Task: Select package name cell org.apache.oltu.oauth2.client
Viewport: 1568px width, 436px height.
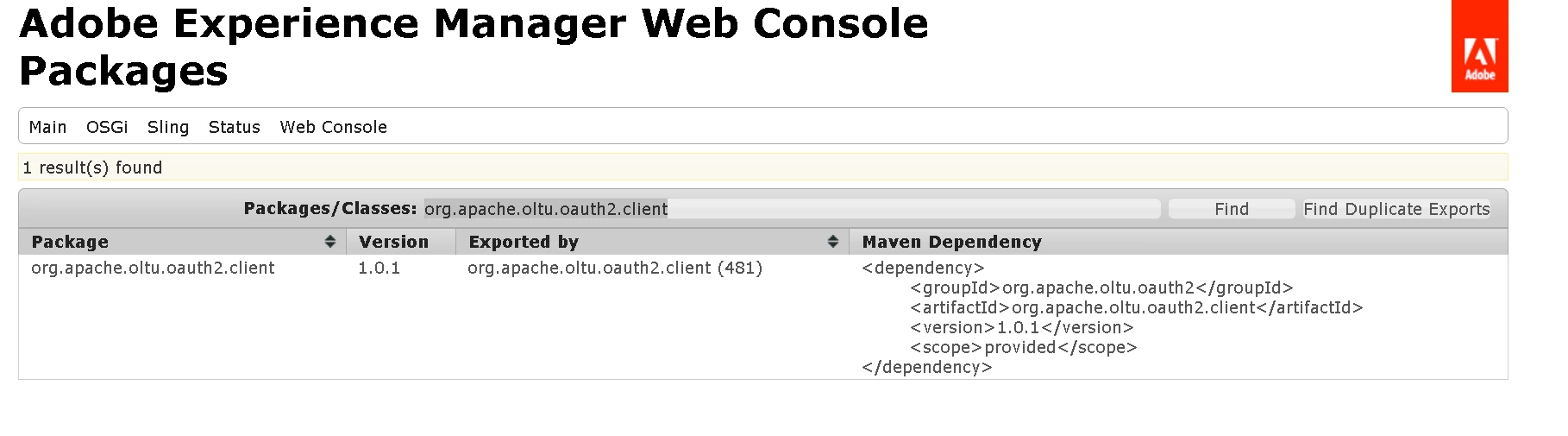Action: coord(153,268)
